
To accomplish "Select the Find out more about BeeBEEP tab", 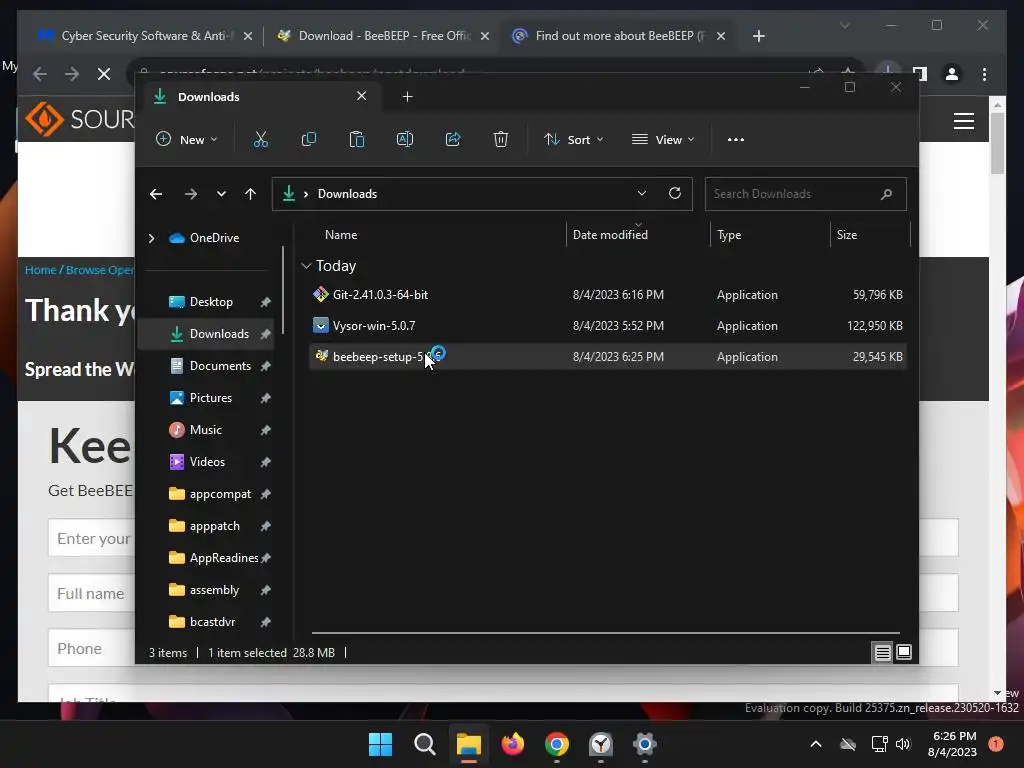I will click(618, 36).
